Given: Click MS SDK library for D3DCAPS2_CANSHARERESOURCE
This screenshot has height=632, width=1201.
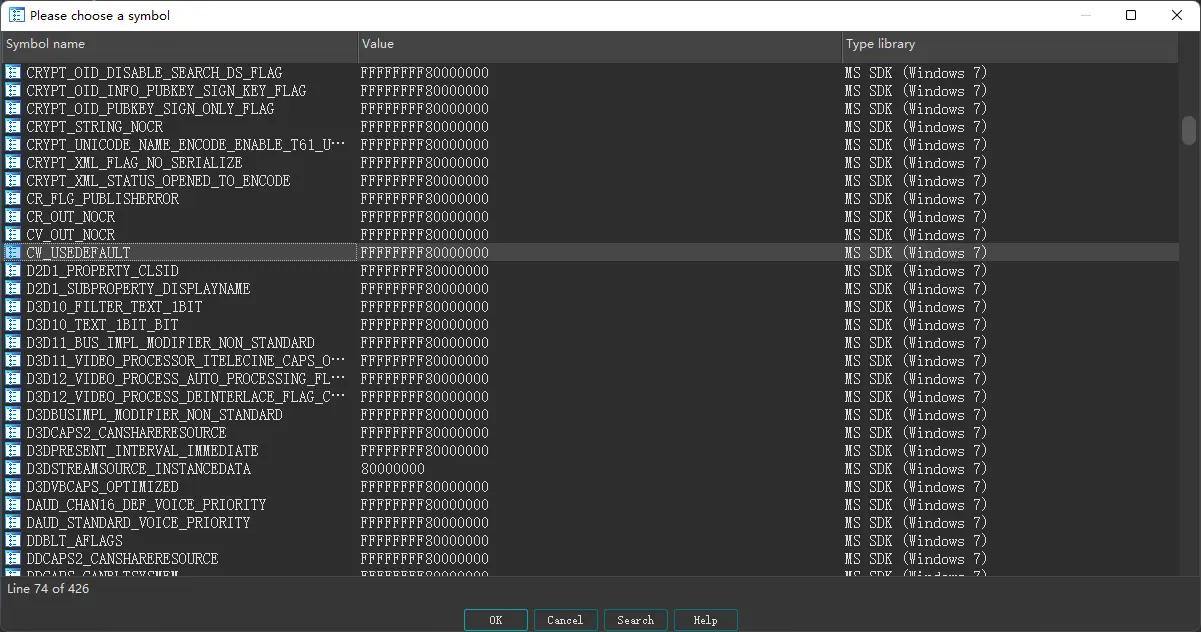Looking at the screenshot, I should (916, 433).
